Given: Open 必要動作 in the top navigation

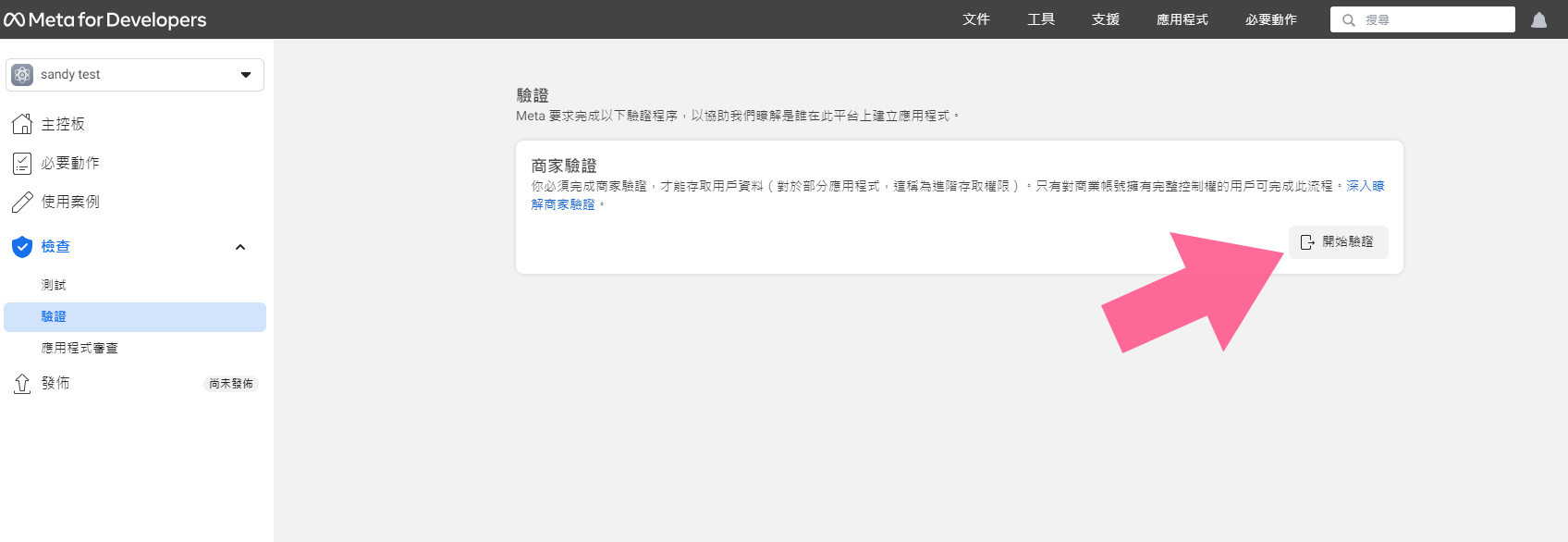Looking at the screenshot, I should click(x=1271, y=19).
